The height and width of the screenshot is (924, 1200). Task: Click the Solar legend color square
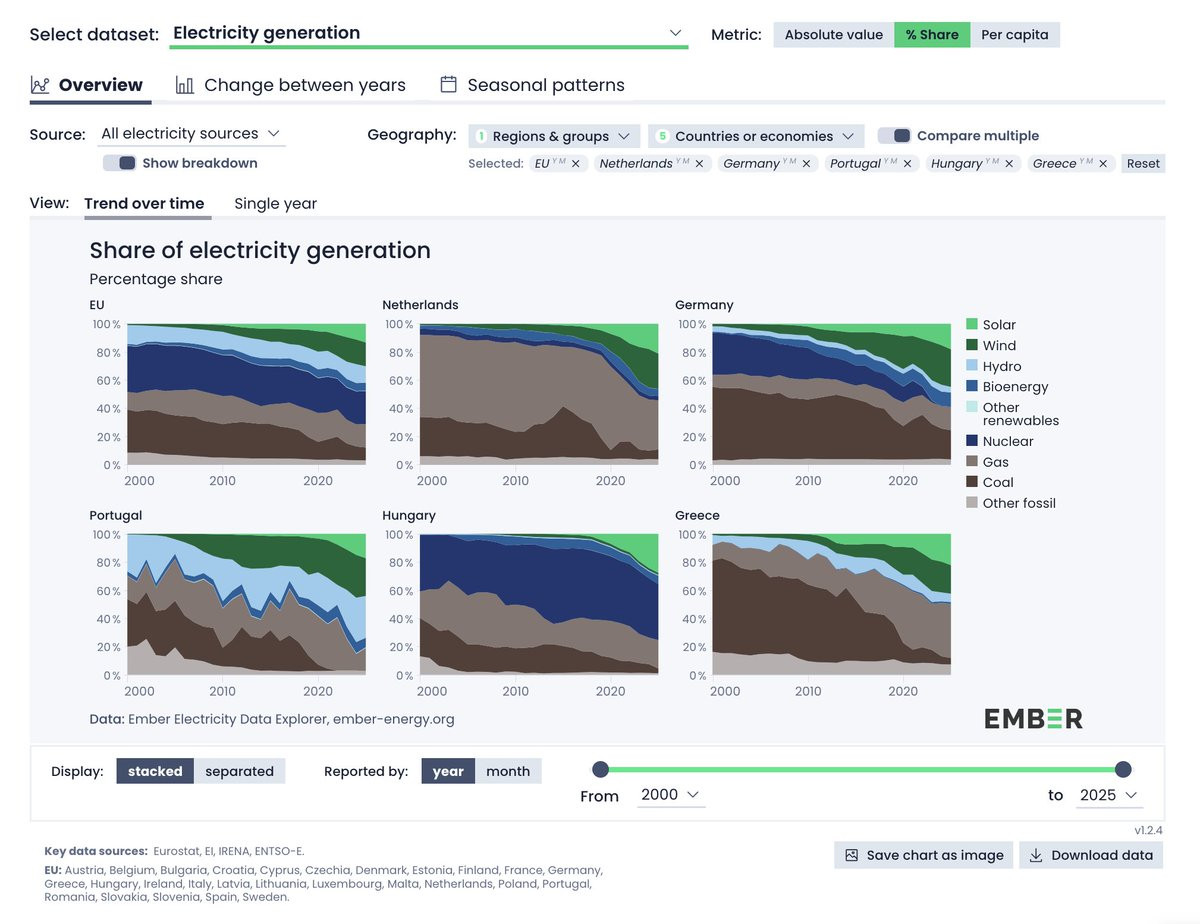pos(972,324)
